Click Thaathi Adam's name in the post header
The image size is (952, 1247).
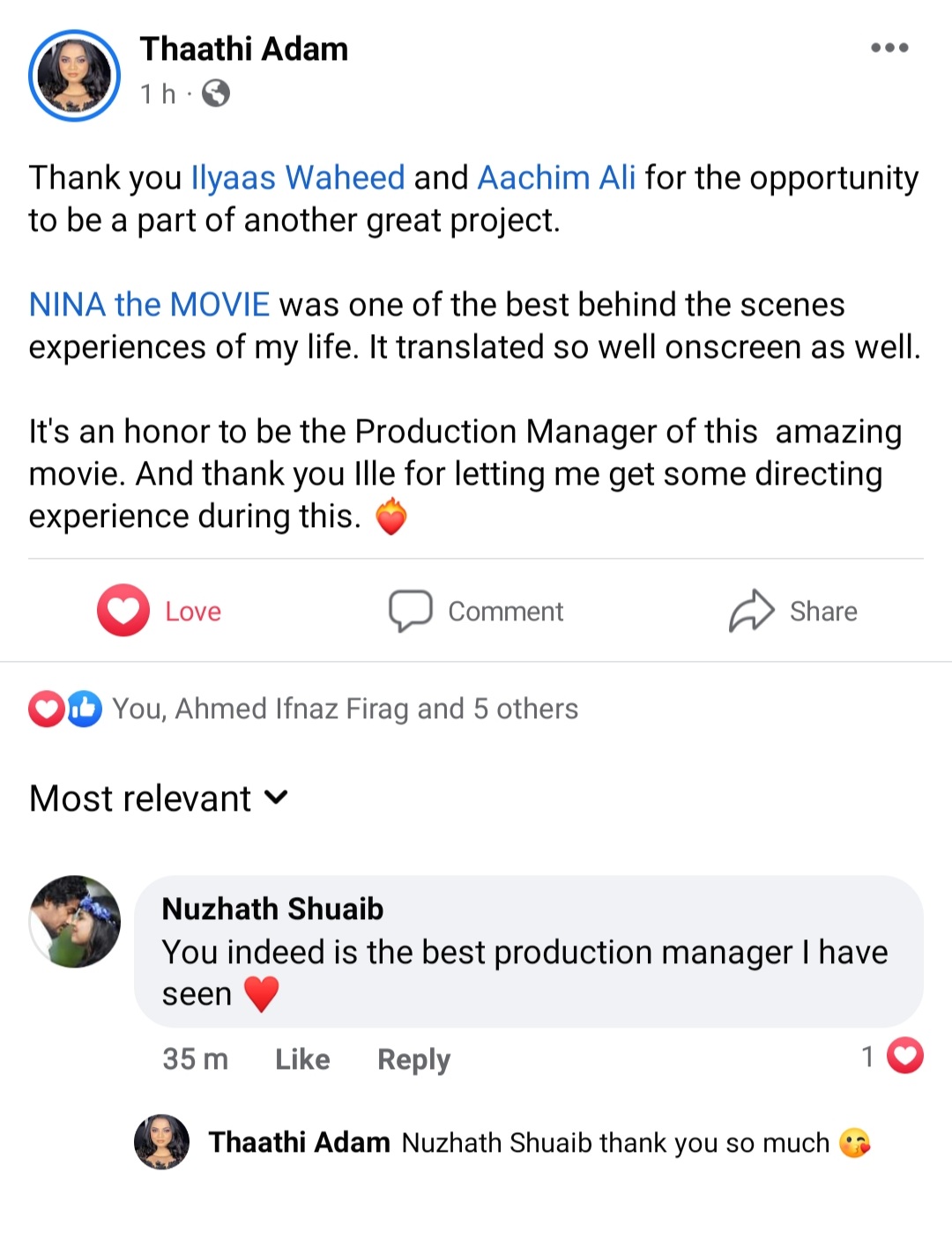(244, 49)
